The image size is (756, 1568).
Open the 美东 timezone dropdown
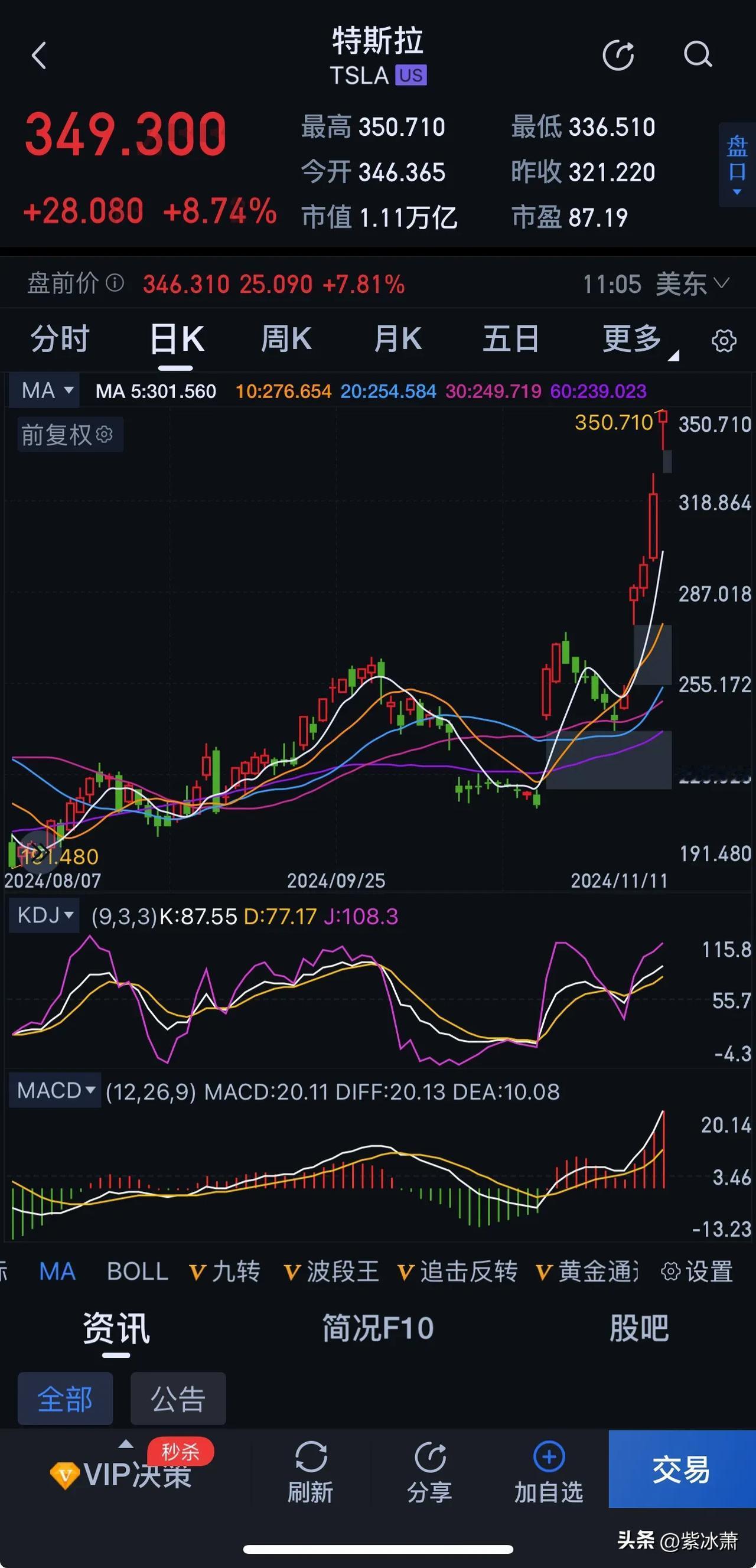693,284
